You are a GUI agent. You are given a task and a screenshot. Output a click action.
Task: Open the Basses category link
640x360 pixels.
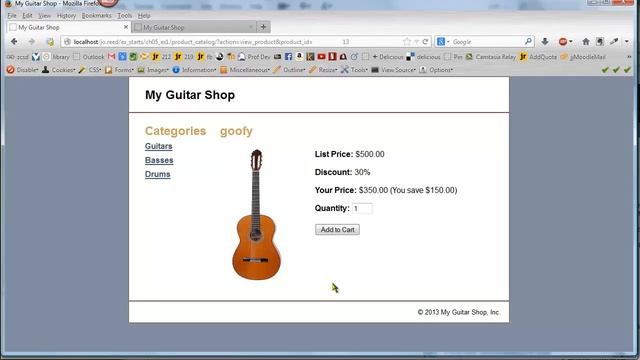pos(159,160)
